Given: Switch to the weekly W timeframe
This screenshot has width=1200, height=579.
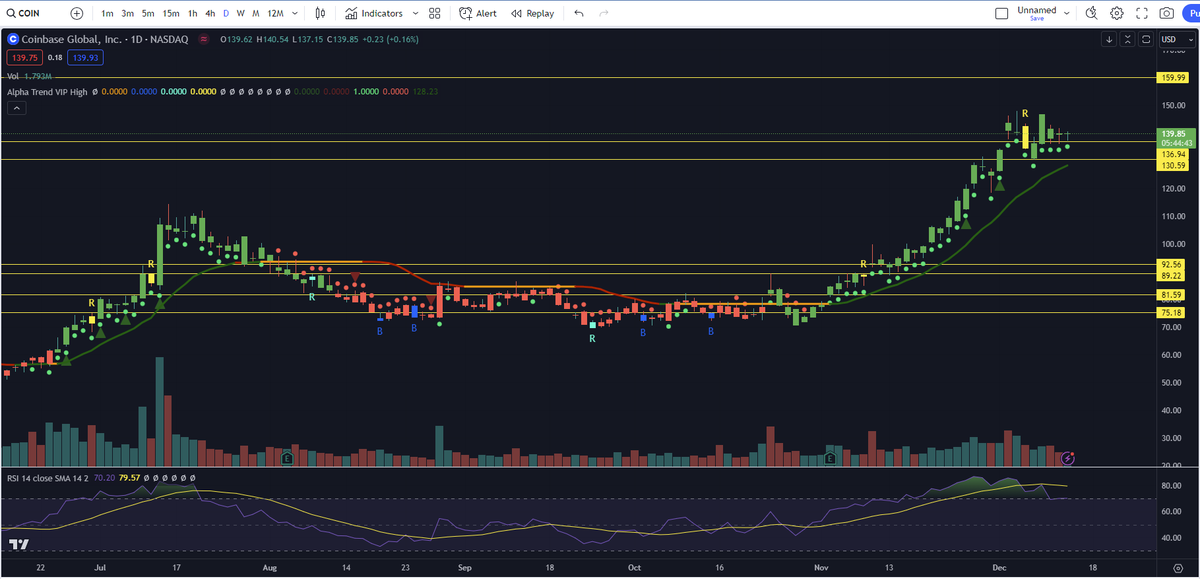Looking at the screenshot, I should (241, 14).
